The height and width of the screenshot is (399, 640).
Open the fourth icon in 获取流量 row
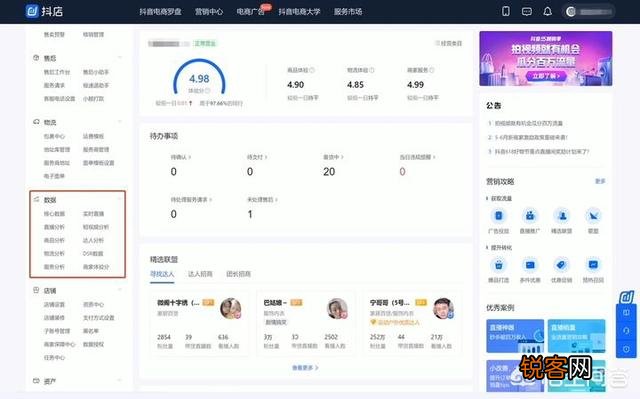pos(593,216)
